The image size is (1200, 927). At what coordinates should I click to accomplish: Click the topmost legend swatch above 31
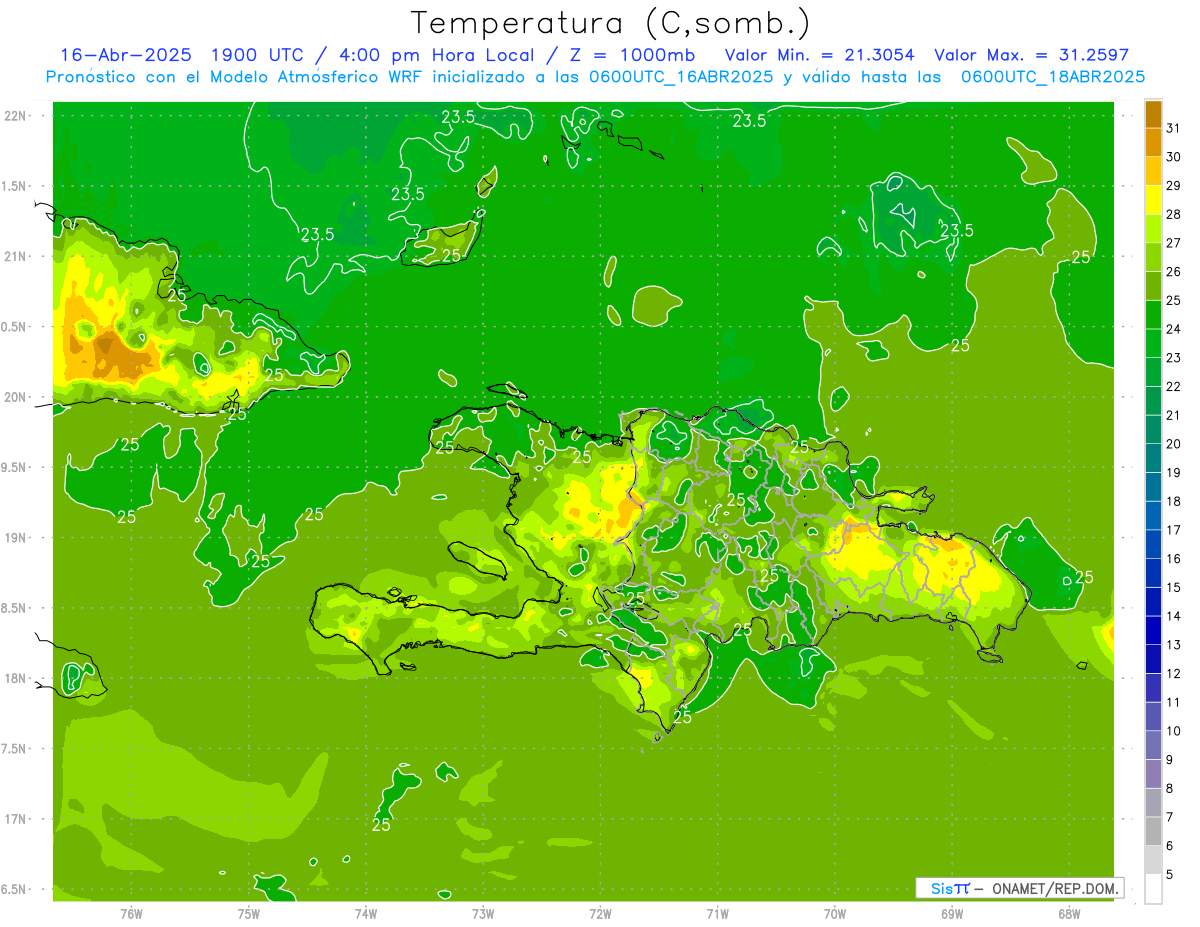(1153, 114)
